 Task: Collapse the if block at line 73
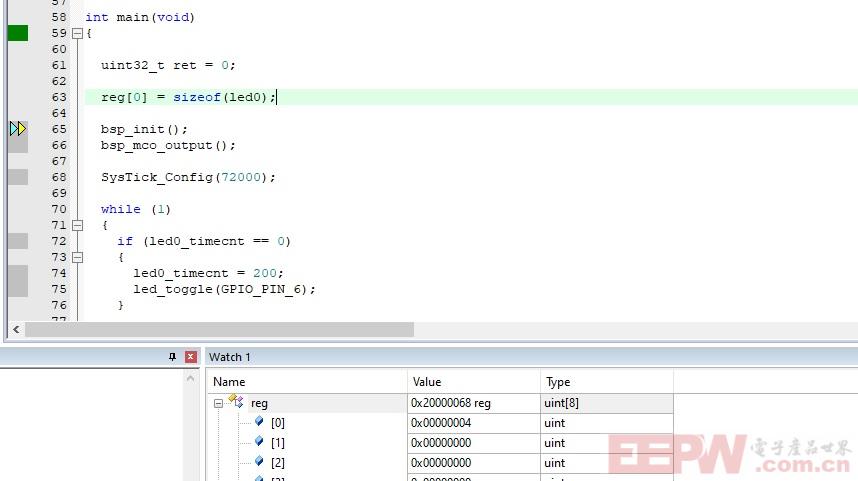pyautogui.click(x=77, y=257)
